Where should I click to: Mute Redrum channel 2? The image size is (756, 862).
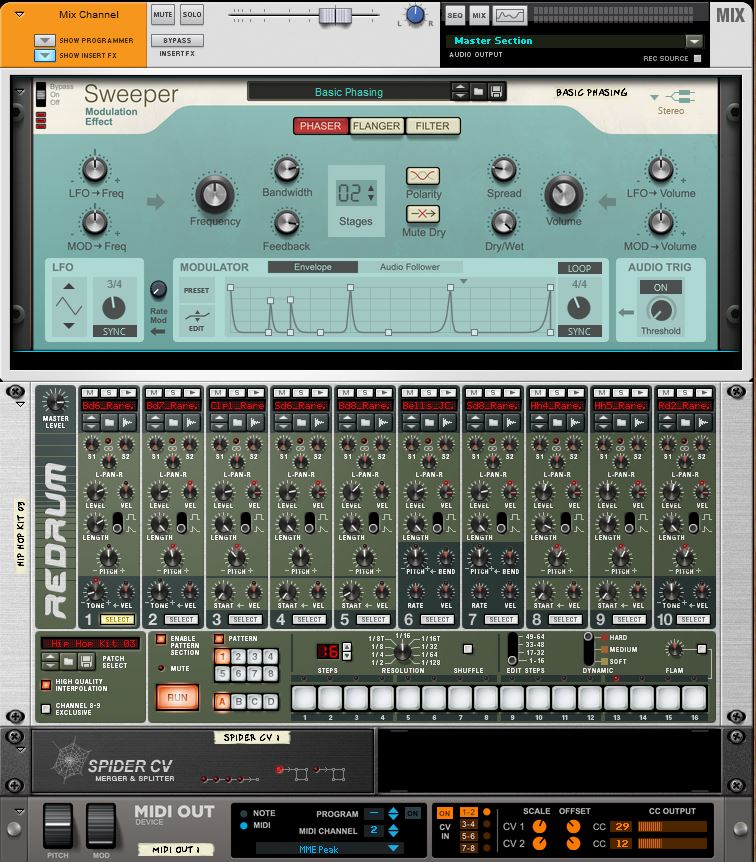click(x=153, y=393)
